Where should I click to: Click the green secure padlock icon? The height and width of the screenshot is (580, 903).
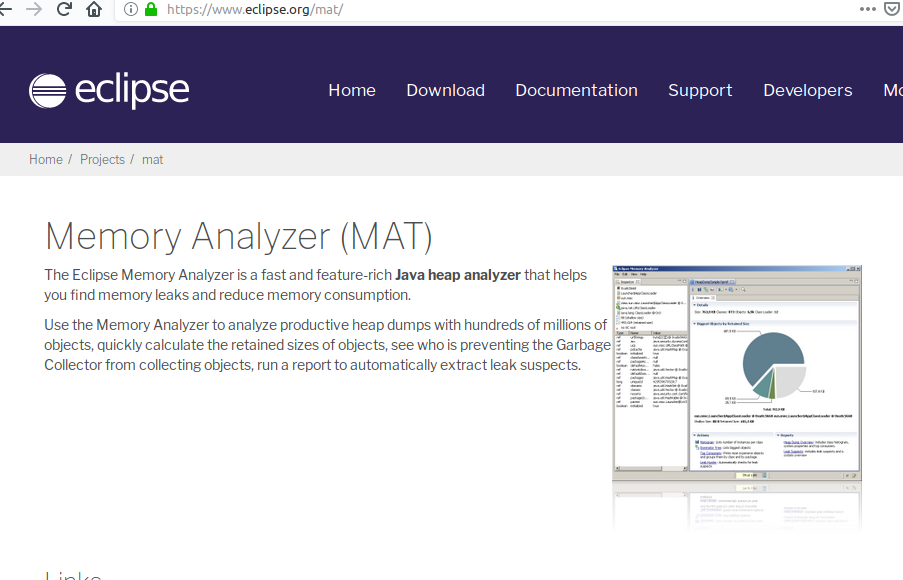tap(151, 9)
